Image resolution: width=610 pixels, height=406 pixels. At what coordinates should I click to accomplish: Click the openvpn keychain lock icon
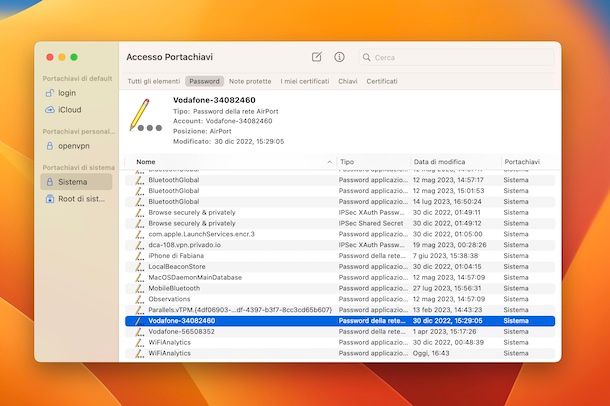50,146
